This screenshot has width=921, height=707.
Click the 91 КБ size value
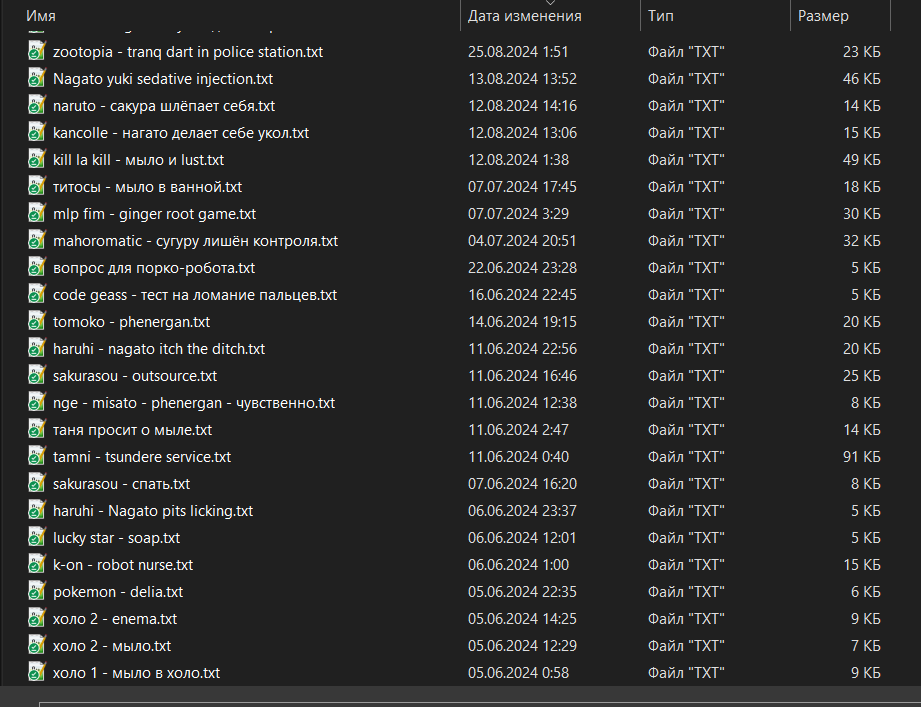click(862, 457)
